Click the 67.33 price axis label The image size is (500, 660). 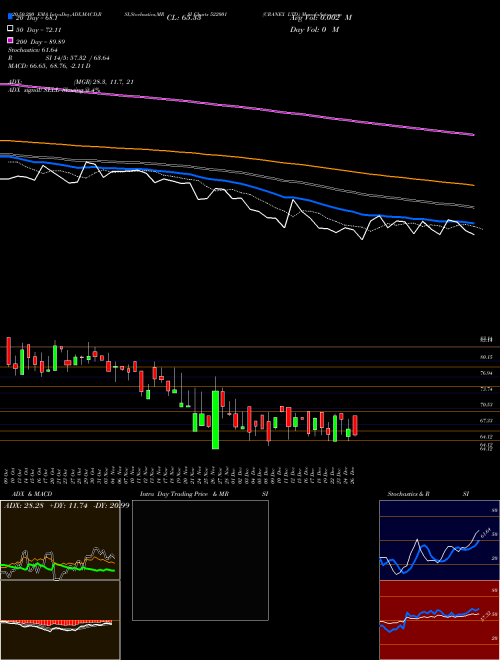point(486,421)
